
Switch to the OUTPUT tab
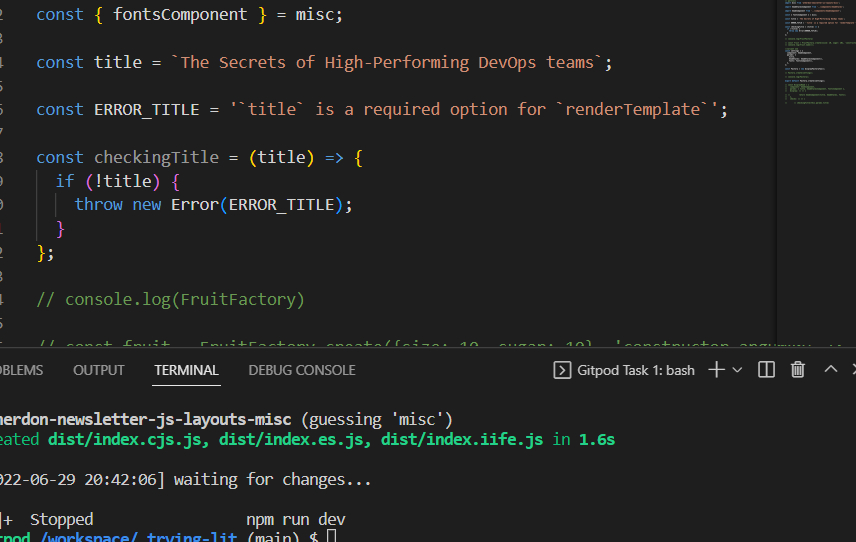click(x=99, y=370)
